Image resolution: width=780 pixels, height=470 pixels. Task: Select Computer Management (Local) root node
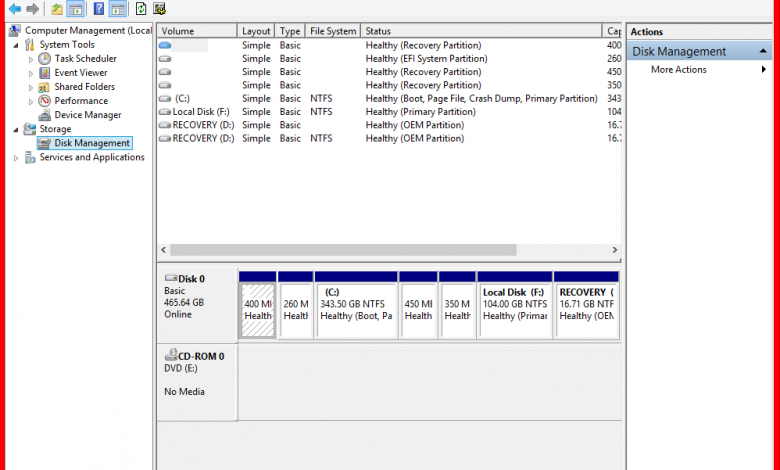pos(88,30)
